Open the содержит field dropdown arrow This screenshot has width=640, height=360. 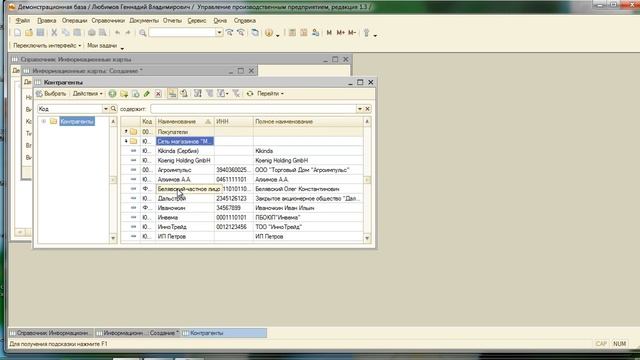(x=360, y=109)
